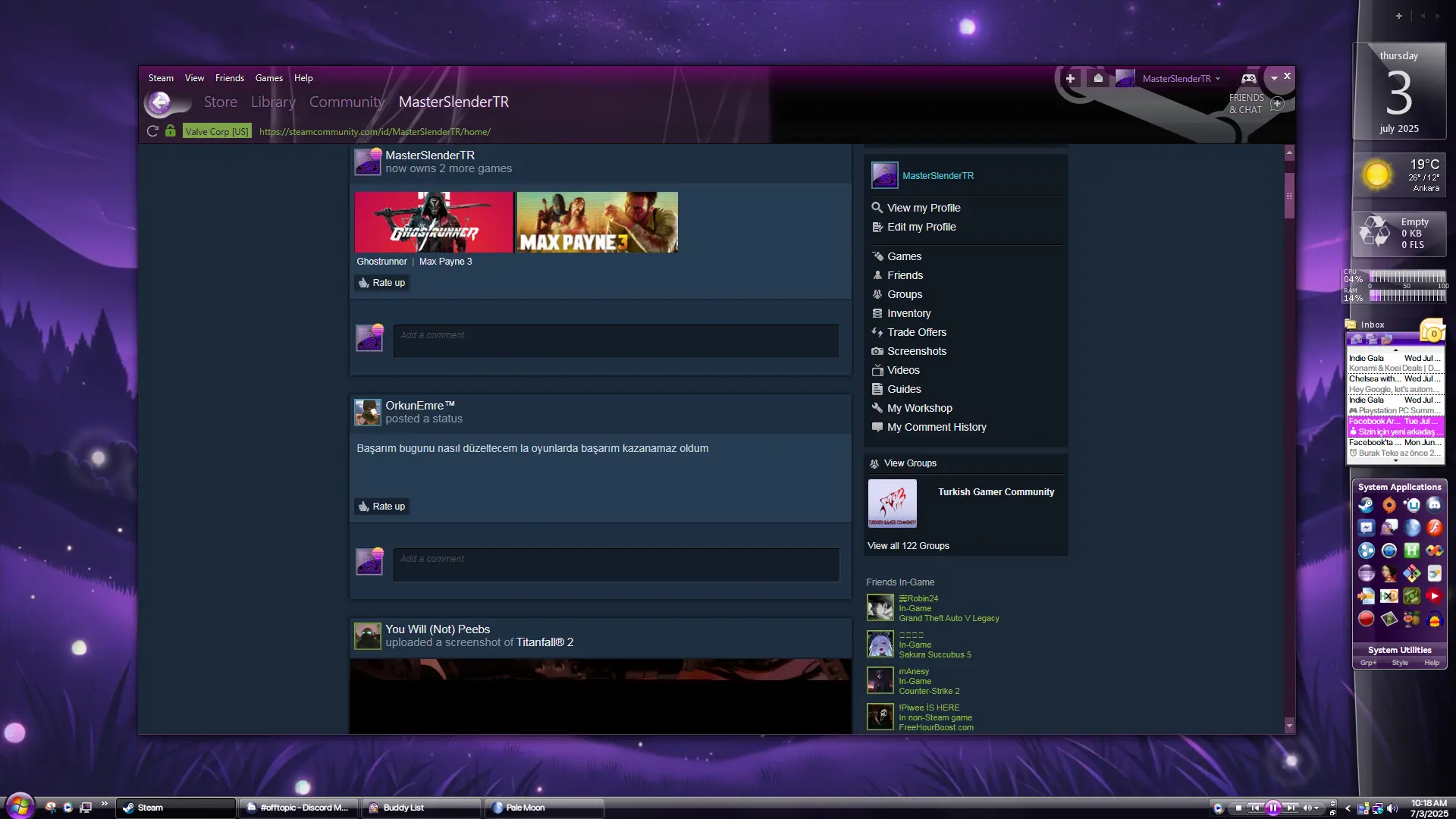Click Edit my Profile
This screenshot has width=1456, height=819.
(x=921, y=227)
